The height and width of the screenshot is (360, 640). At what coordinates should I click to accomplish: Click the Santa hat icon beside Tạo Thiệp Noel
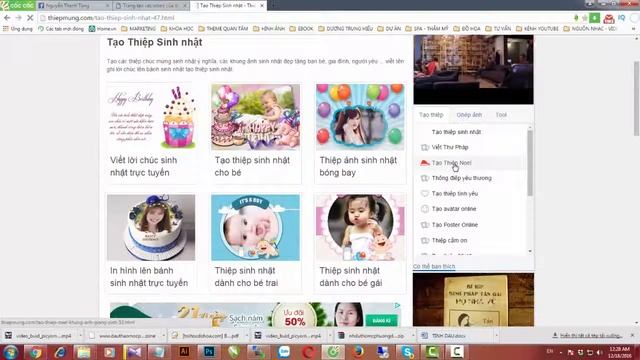[x=424, y=162]
